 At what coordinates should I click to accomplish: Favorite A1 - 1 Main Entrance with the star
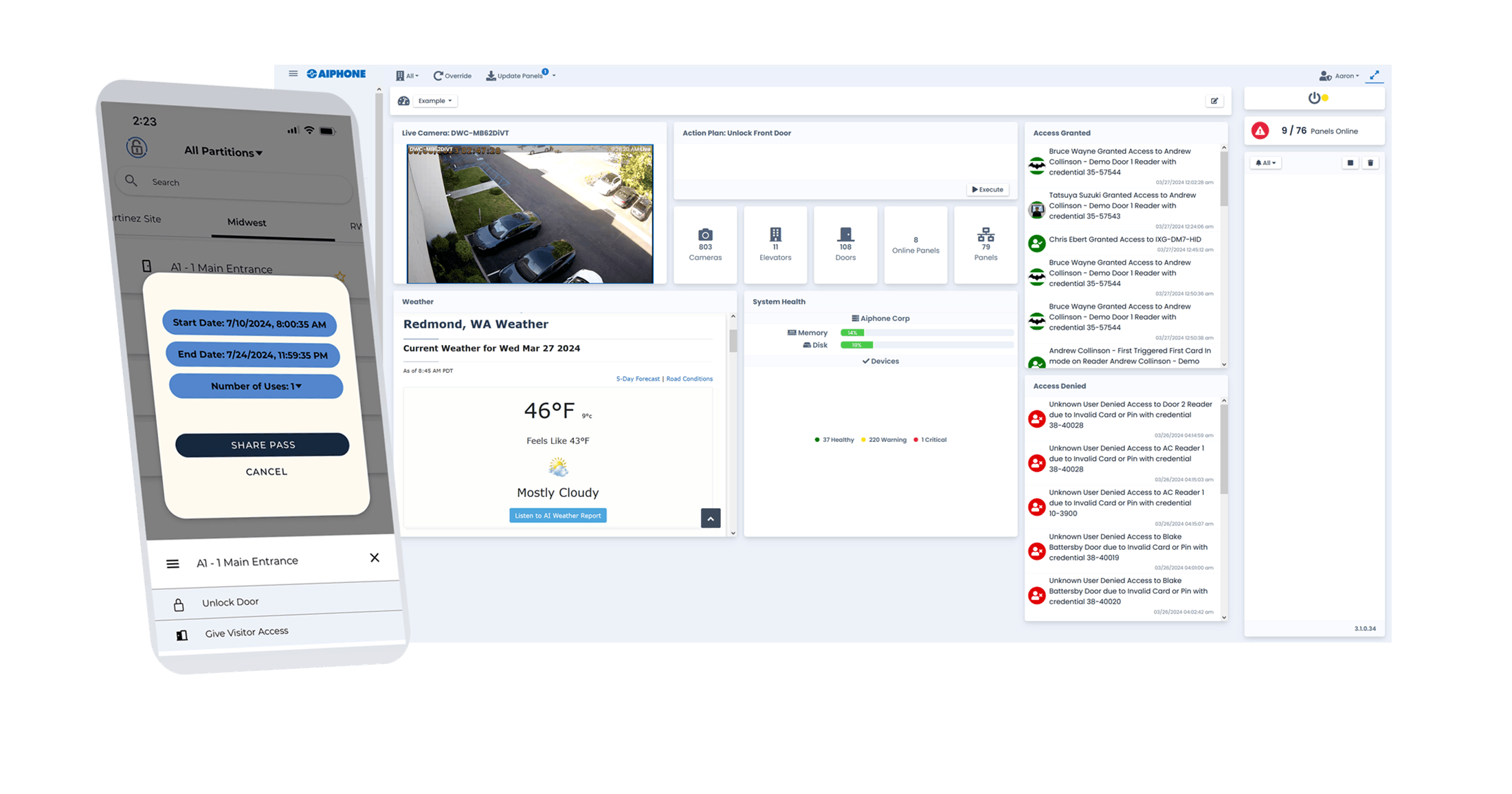340,276
